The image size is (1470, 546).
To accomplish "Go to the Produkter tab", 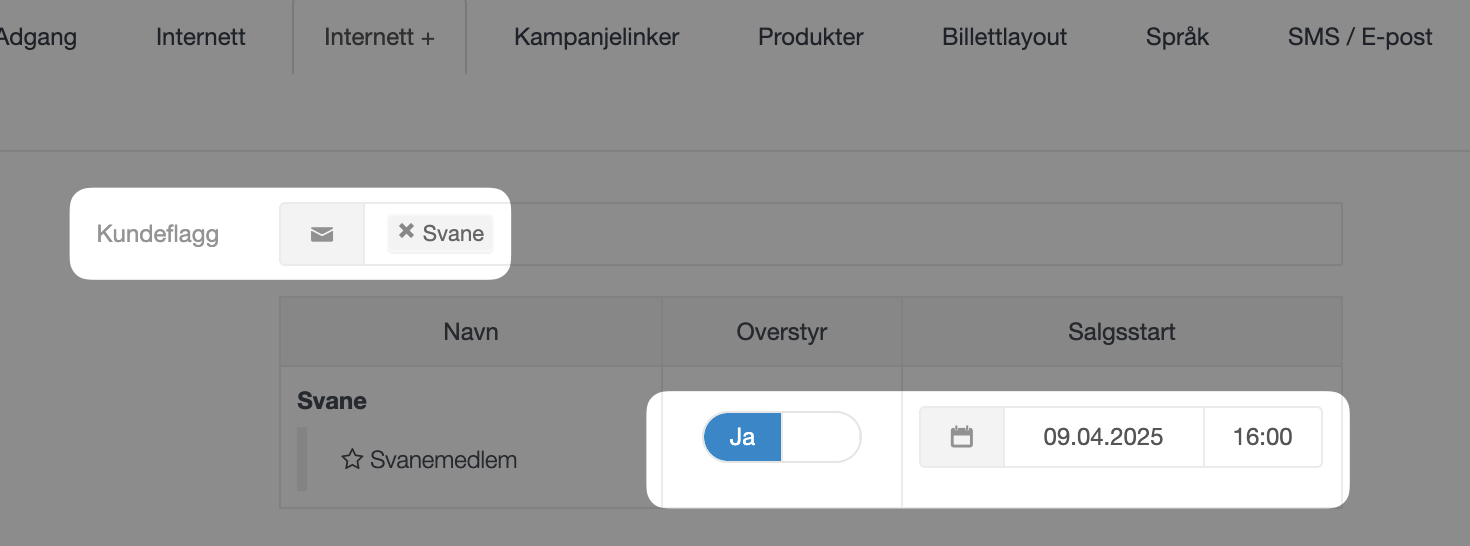I will [x=811, y=37].
